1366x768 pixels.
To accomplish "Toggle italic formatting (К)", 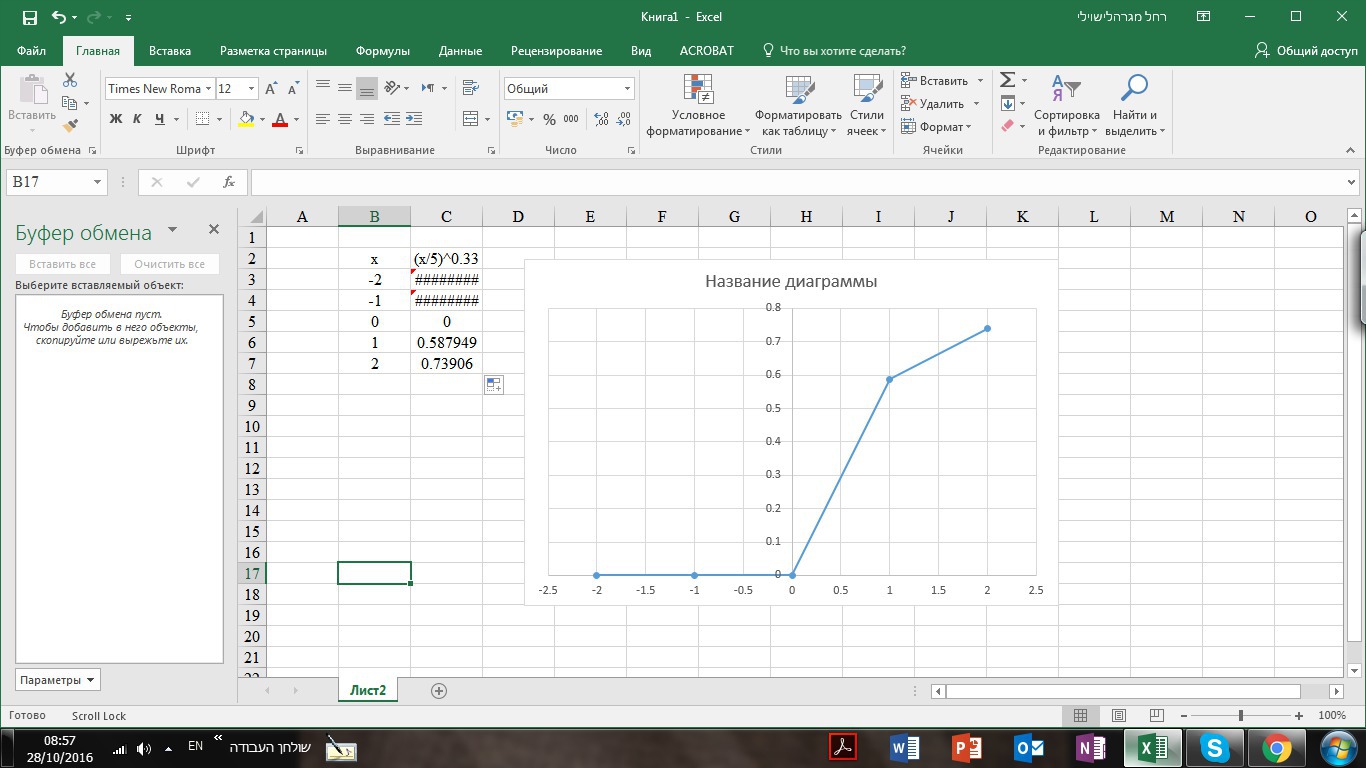I will click(x=137, y=119).
